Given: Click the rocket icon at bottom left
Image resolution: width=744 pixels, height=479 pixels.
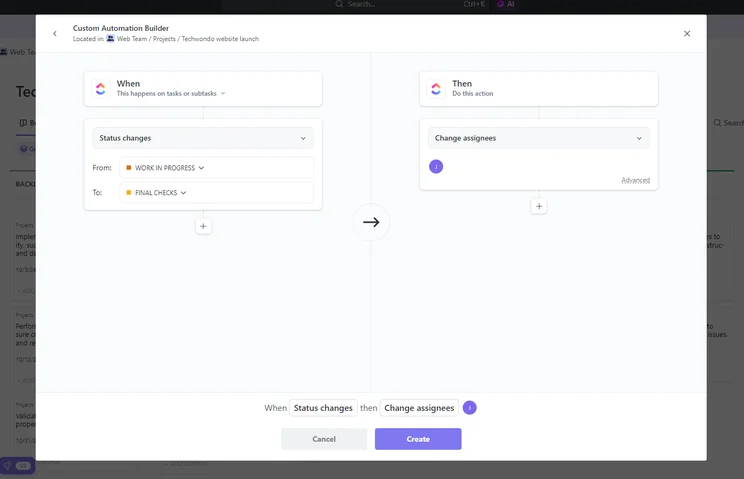Looking at the screenshot, I should click(8, 466).
